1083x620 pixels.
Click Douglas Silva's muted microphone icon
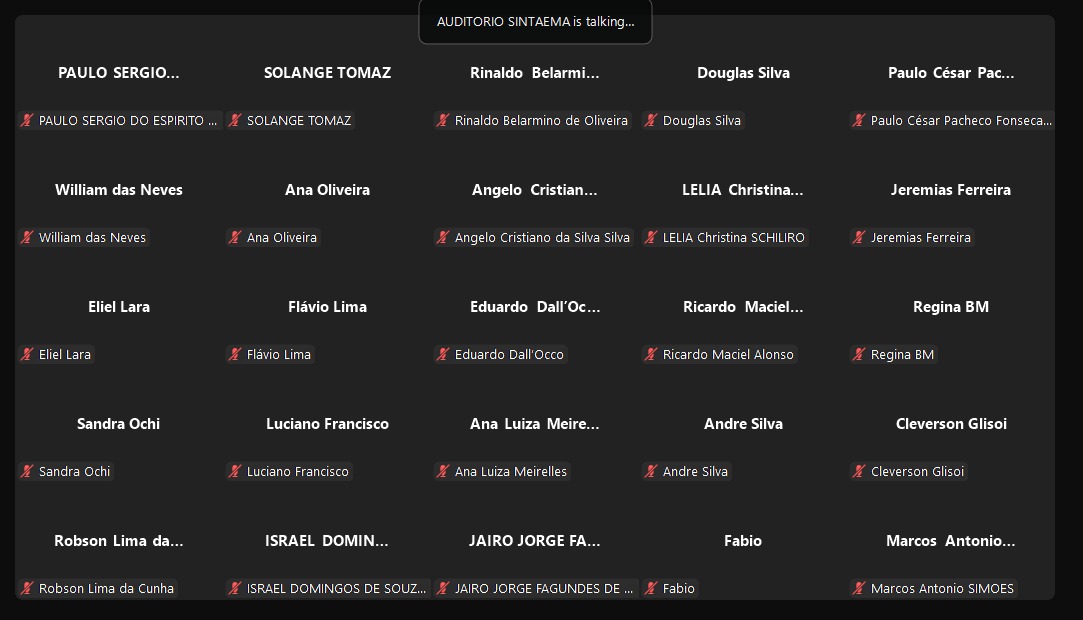(x=651, y=120)
